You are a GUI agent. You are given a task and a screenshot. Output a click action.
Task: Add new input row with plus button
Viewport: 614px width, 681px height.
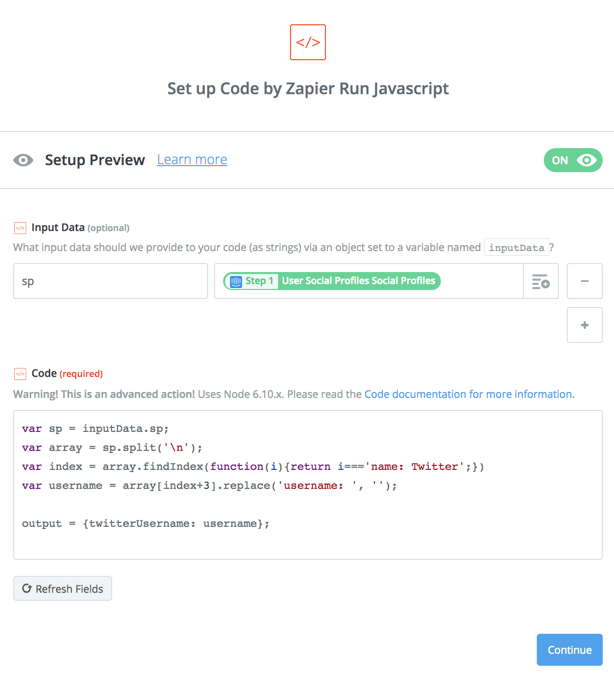(584, 325)
